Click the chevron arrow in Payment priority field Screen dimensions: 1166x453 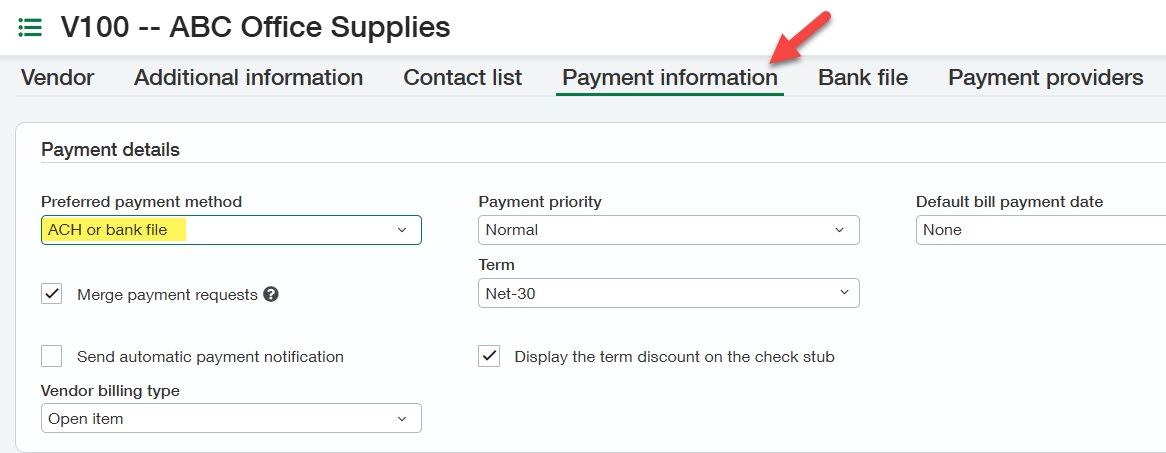pos(840,230)
